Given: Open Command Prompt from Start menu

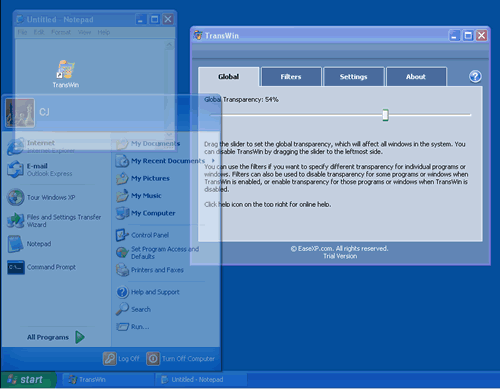Looking at the screenshot, I should 42,267.
